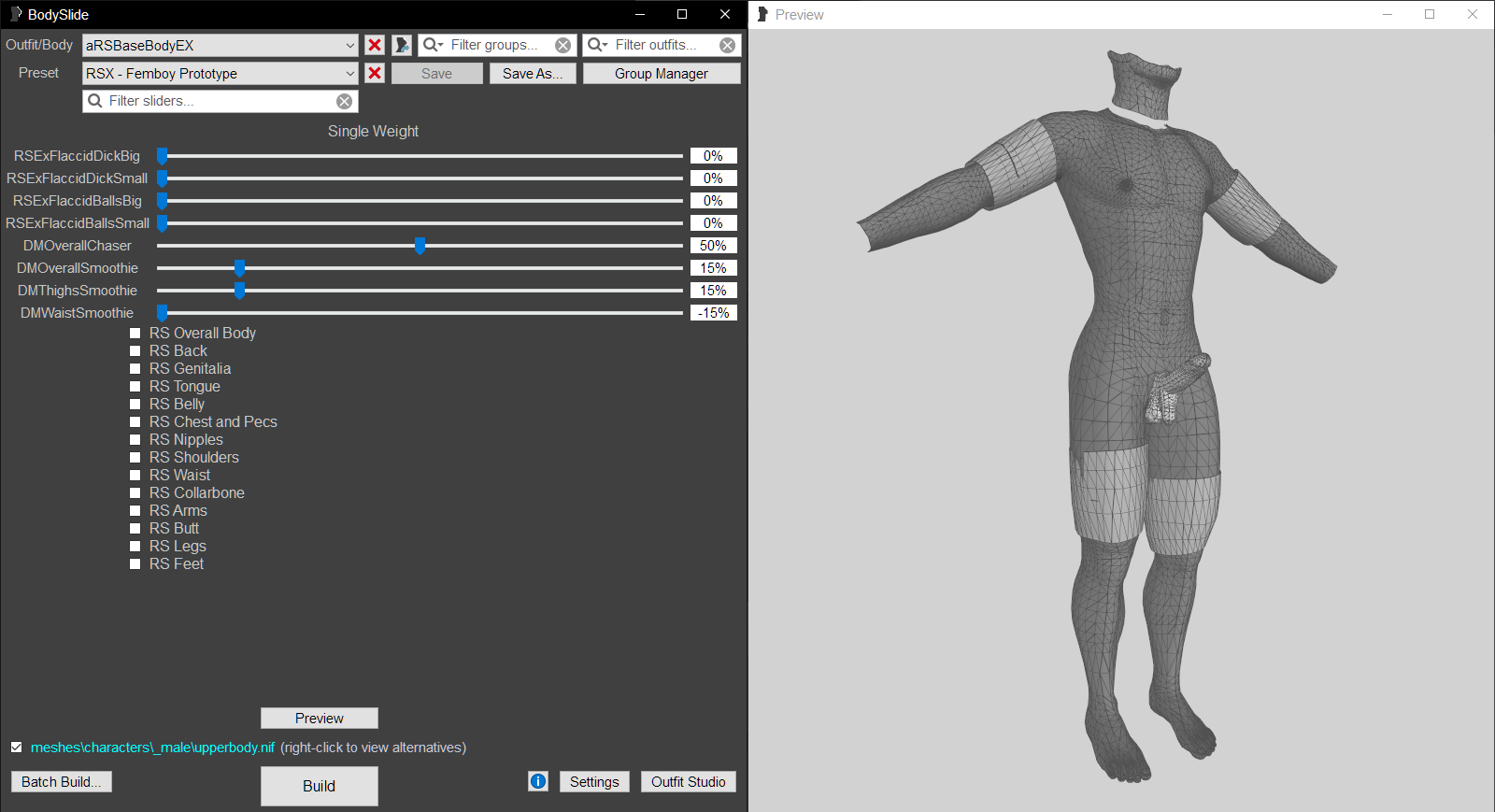Click the Single Weight label
This screenshot has width=1495, height=812.
tap(373, 132)
